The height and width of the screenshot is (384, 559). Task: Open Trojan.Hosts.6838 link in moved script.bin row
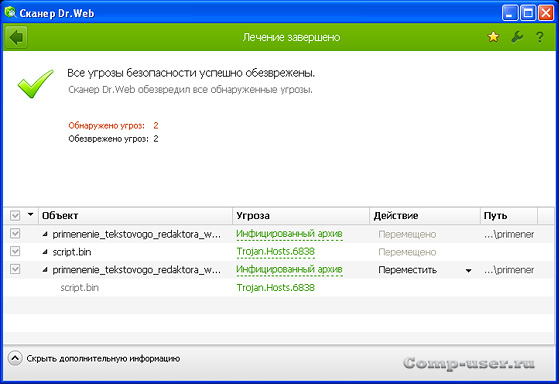pyautogui.click(x=276, y=252)
